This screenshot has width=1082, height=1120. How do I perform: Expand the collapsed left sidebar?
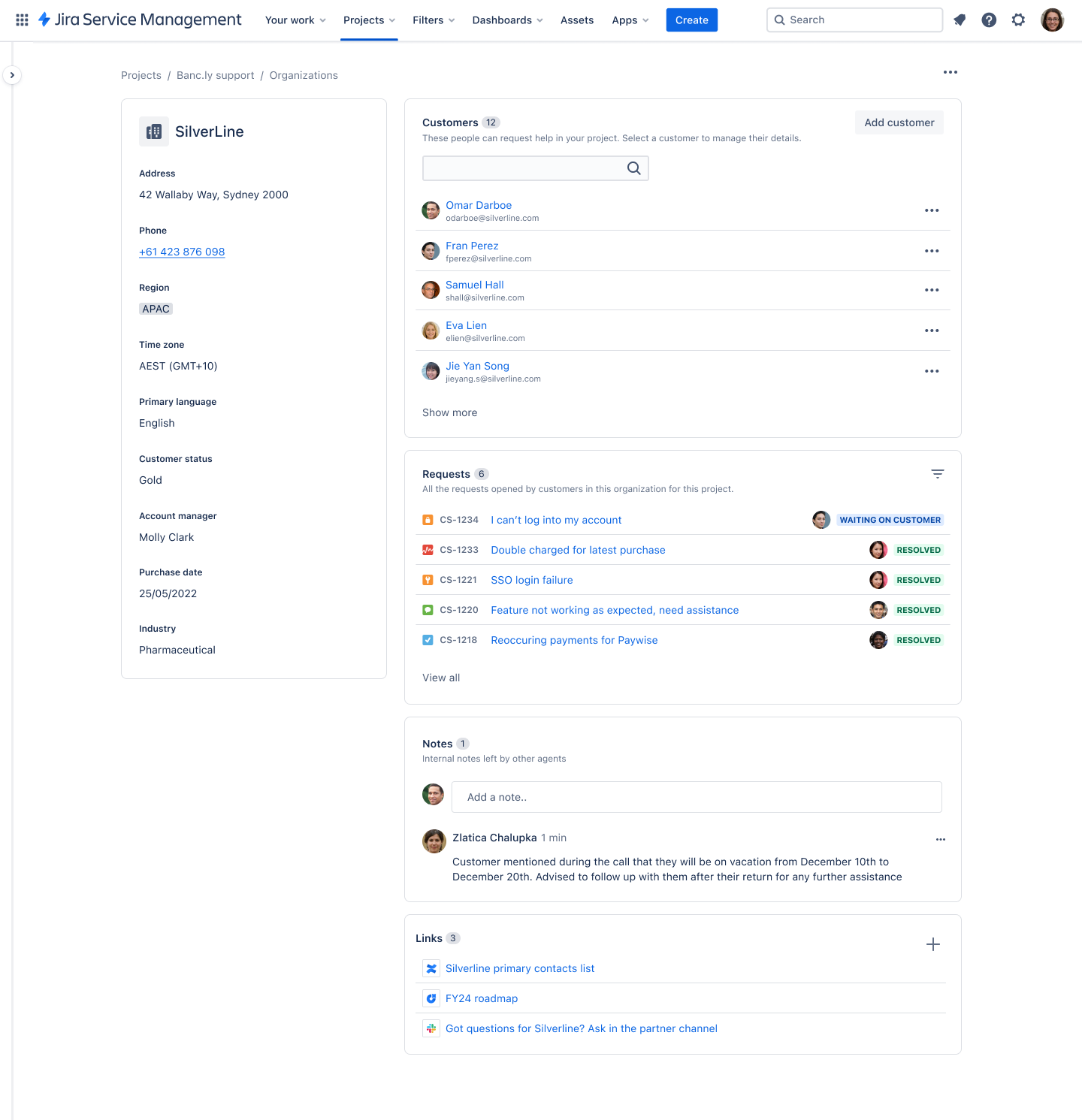[x=12, y=75]
